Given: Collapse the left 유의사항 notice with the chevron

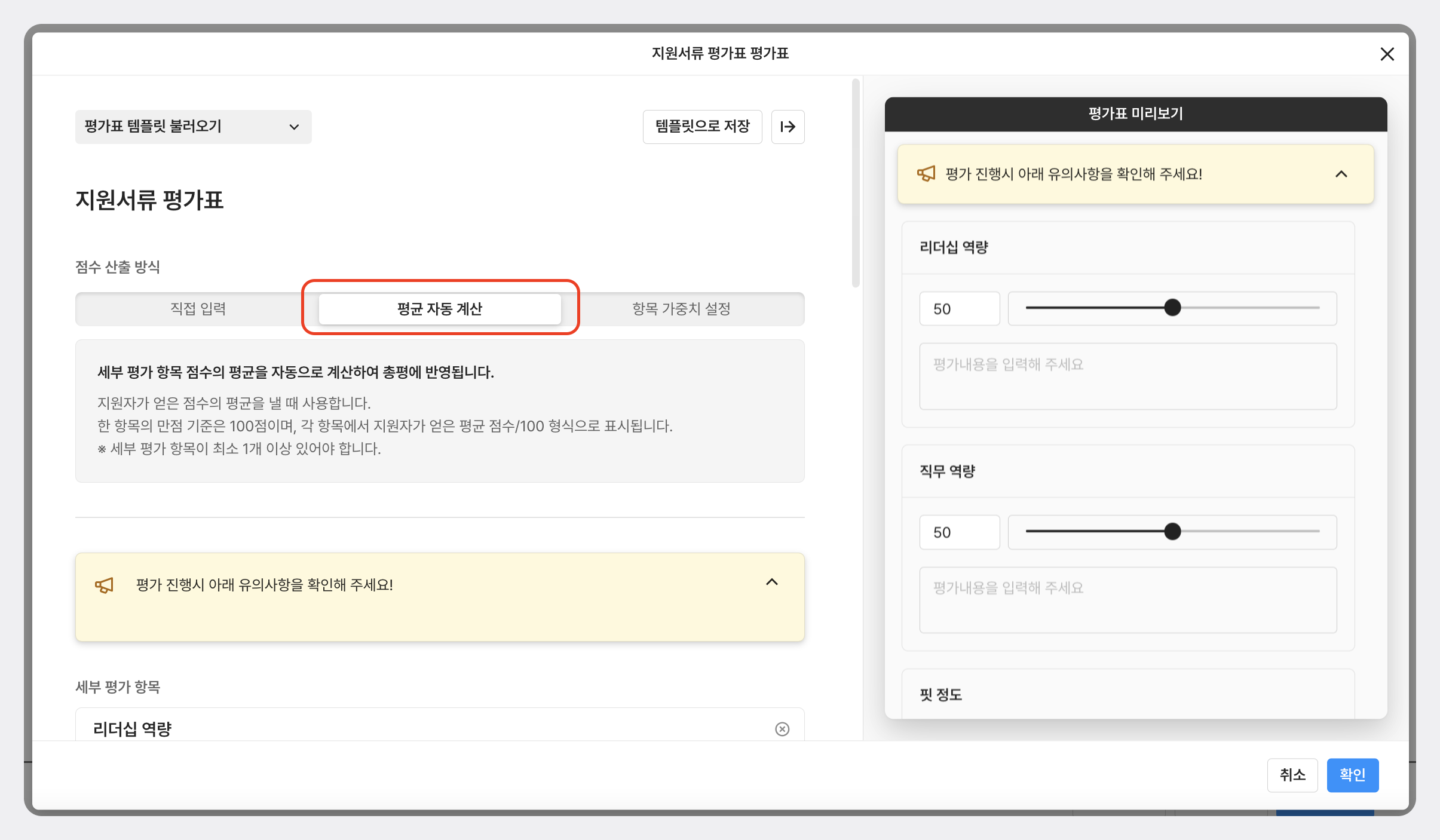Looking at the screenshot, I should [x=772, y=582].
